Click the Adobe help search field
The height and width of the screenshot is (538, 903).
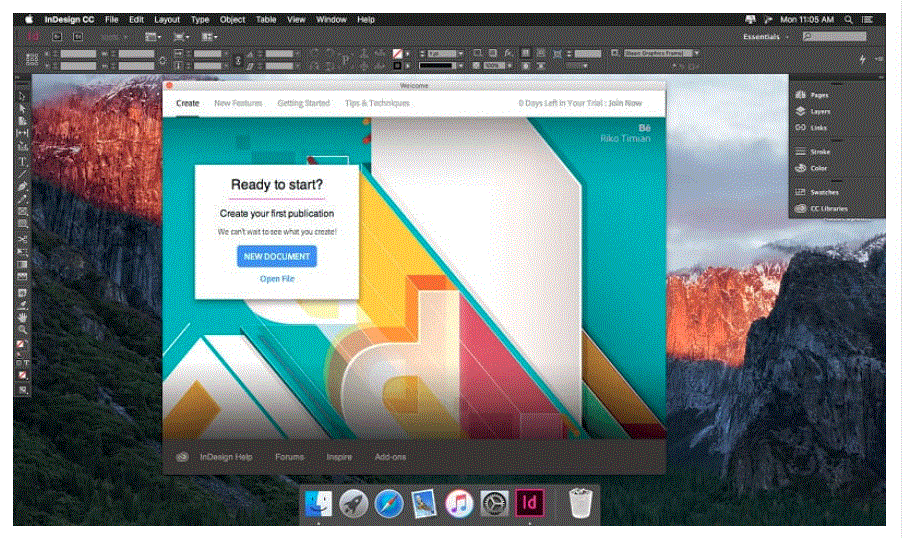[834, 36]
